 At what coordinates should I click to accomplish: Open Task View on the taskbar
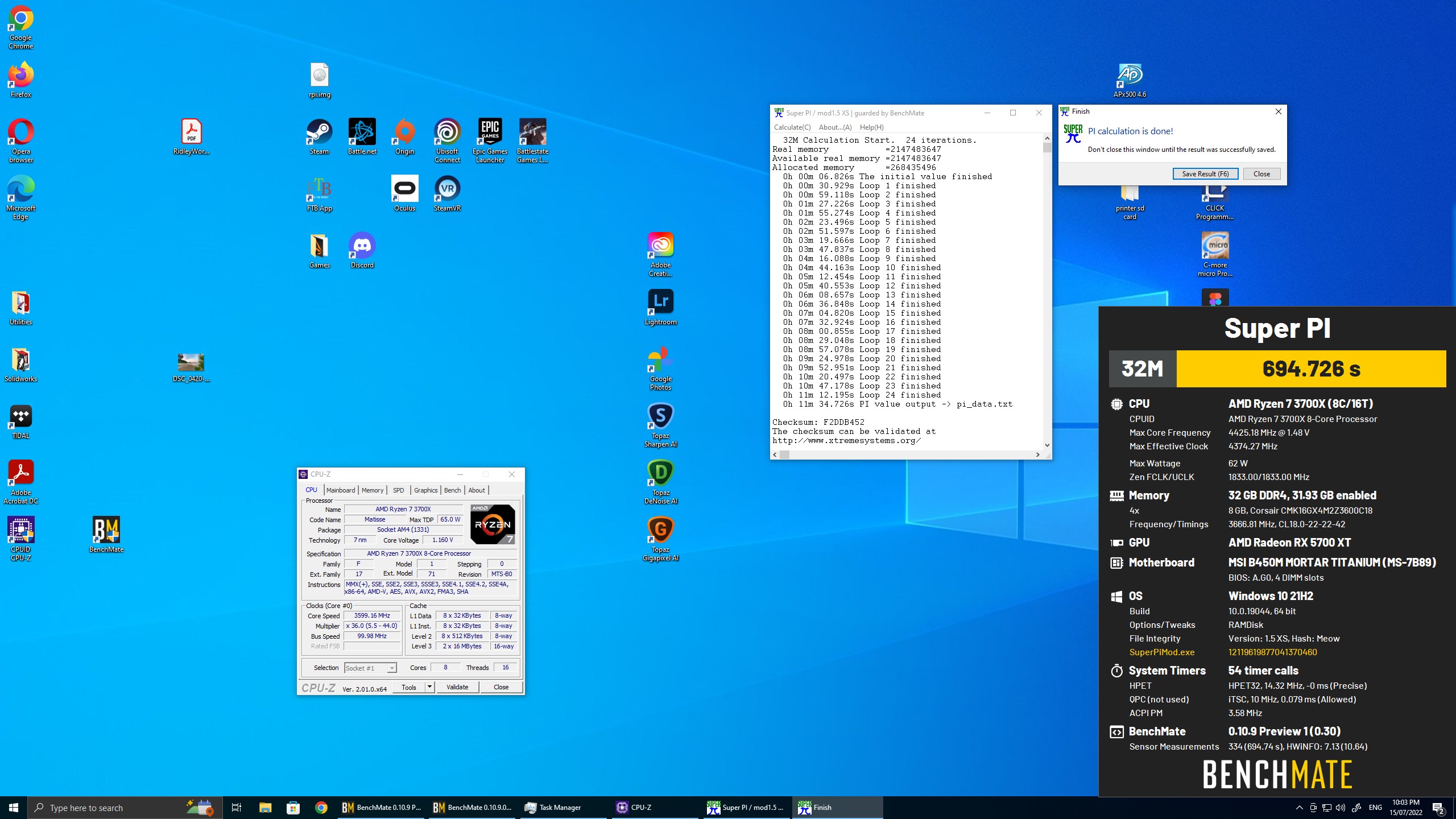tap(237, 808)
